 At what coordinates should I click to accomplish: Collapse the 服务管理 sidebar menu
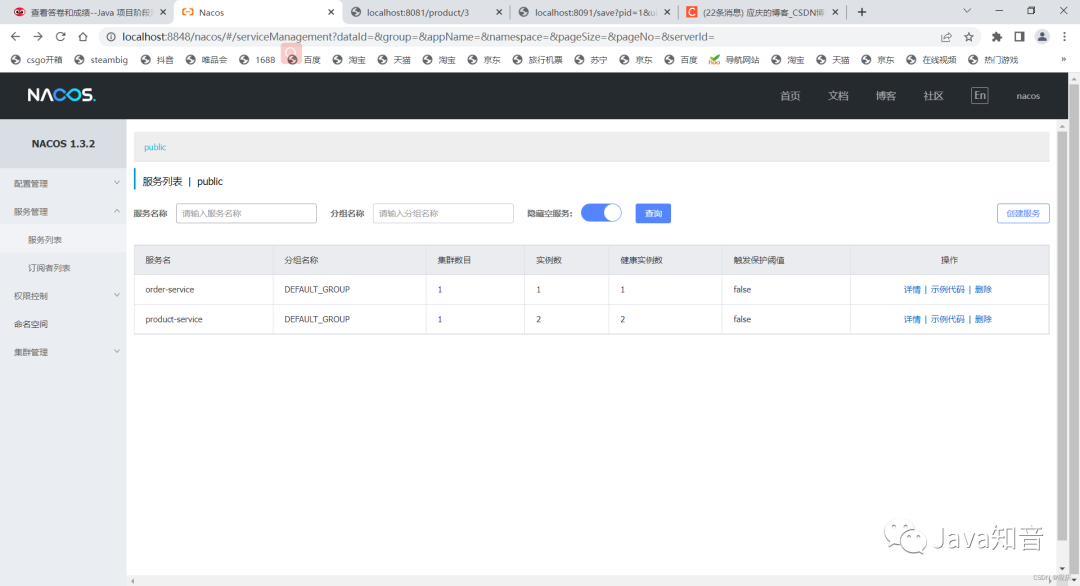[x=63, y=211]
